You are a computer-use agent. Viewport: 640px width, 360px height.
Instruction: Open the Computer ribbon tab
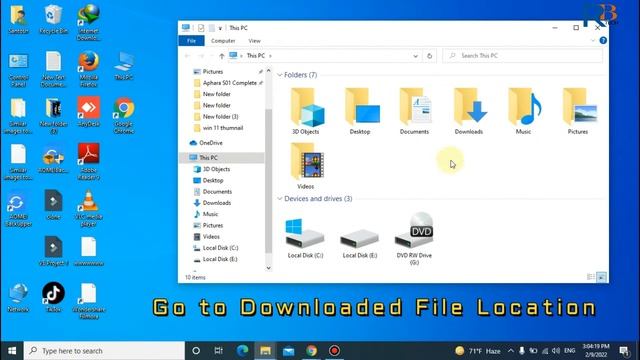click(223, 41)
